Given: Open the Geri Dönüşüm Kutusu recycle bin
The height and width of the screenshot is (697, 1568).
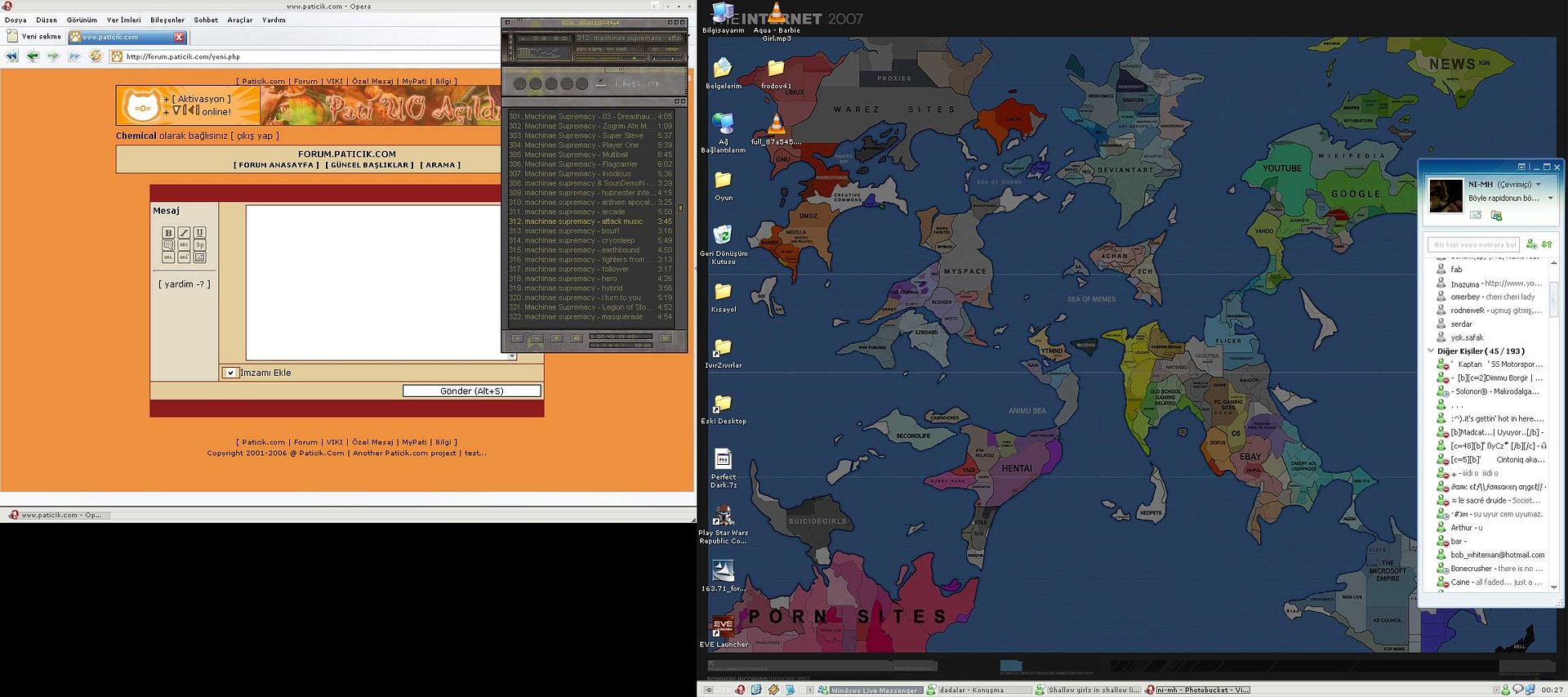Looking at the screenshot, I should point(723,245).
